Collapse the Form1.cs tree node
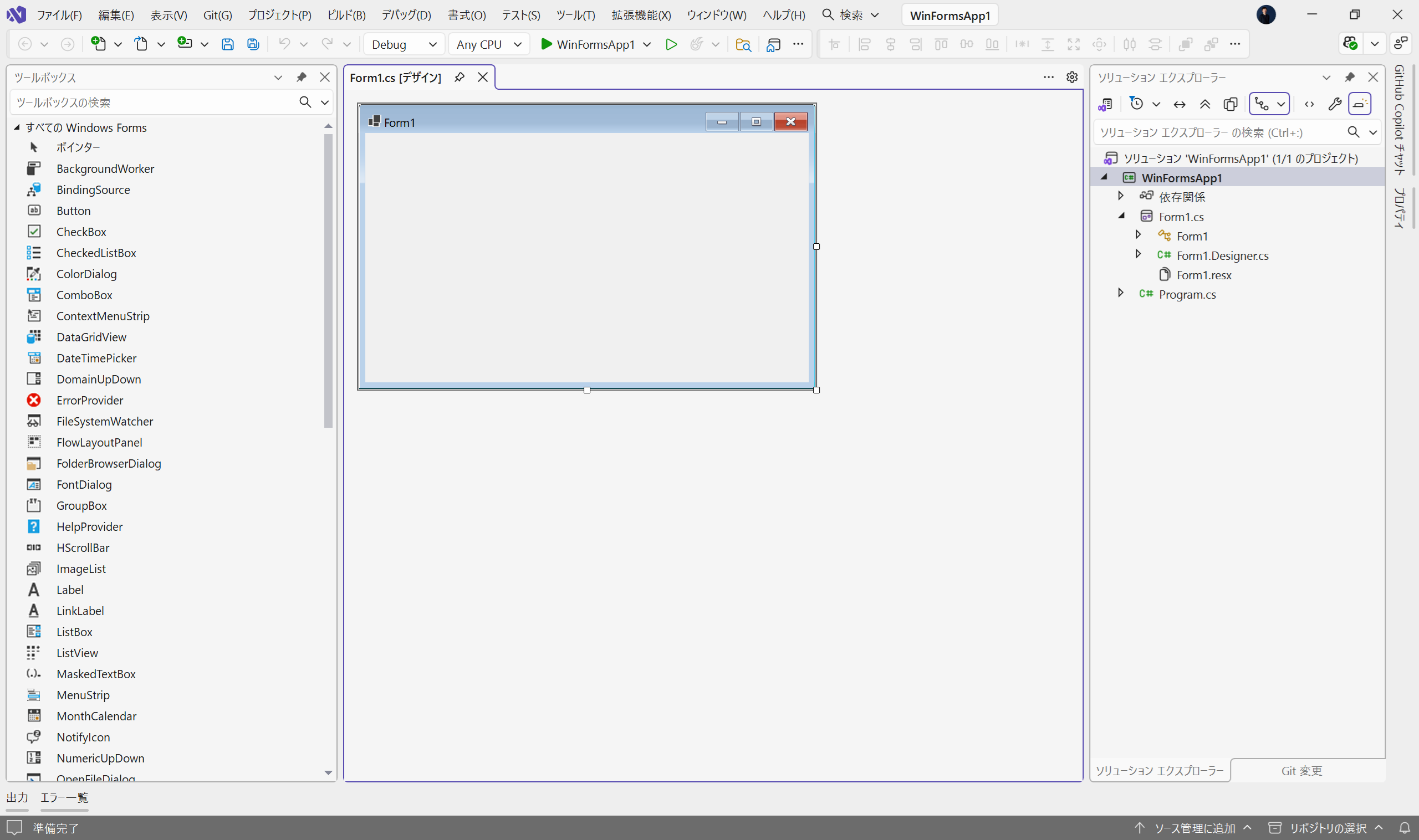This screenshot has width=1419, height=840. click(1121, 216)
